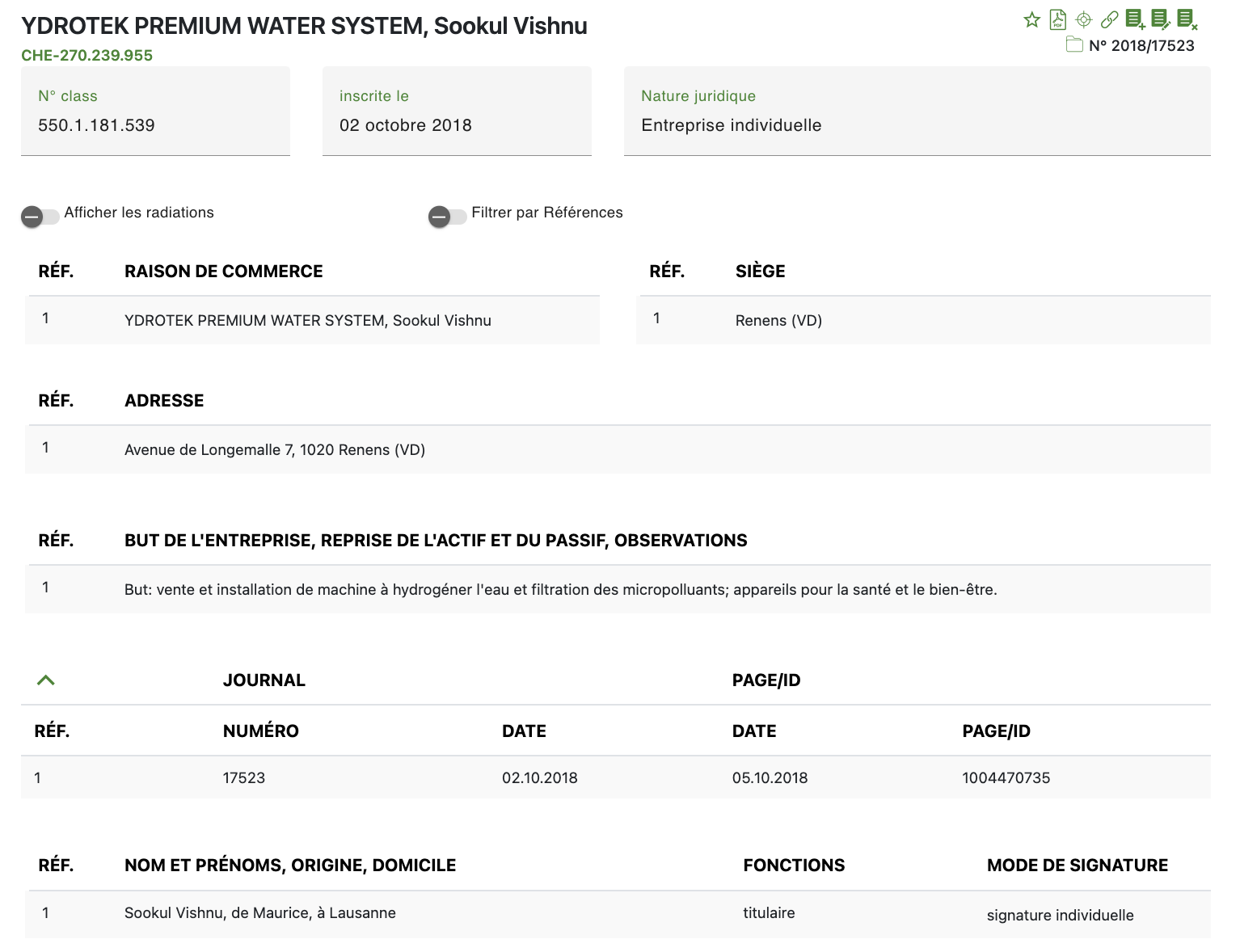Select the Raison de commerce header
The image size is (1240, 952).
223,272
